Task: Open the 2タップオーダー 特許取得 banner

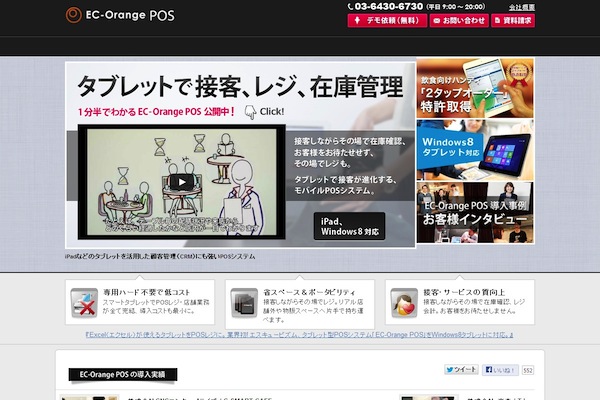Action: [x=475, y=88]
